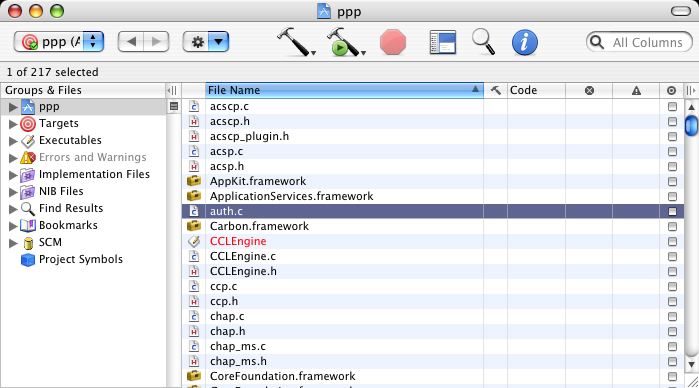Image resolution: width=699 pixels, height=388 pixels.
Task: Toggle the Carbon.framework target checkbox
Action: click(x=672, y=227)
